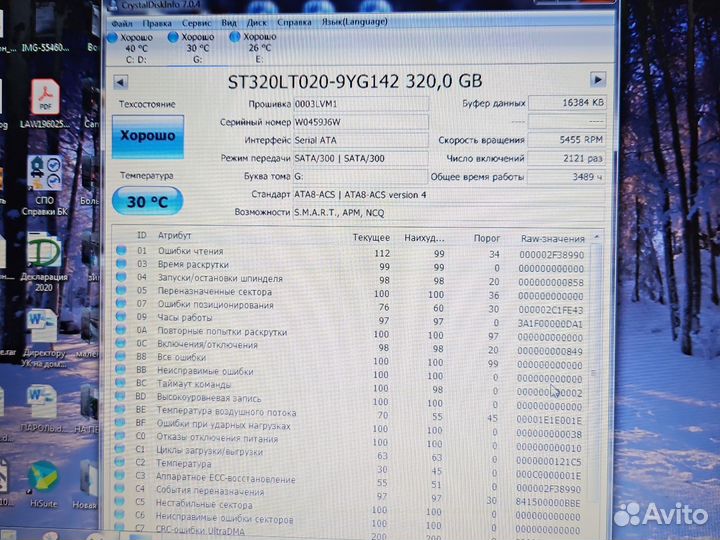720x540 pixels.
Task: Click raw value 841500000BBE
Action: click(548, 503)
